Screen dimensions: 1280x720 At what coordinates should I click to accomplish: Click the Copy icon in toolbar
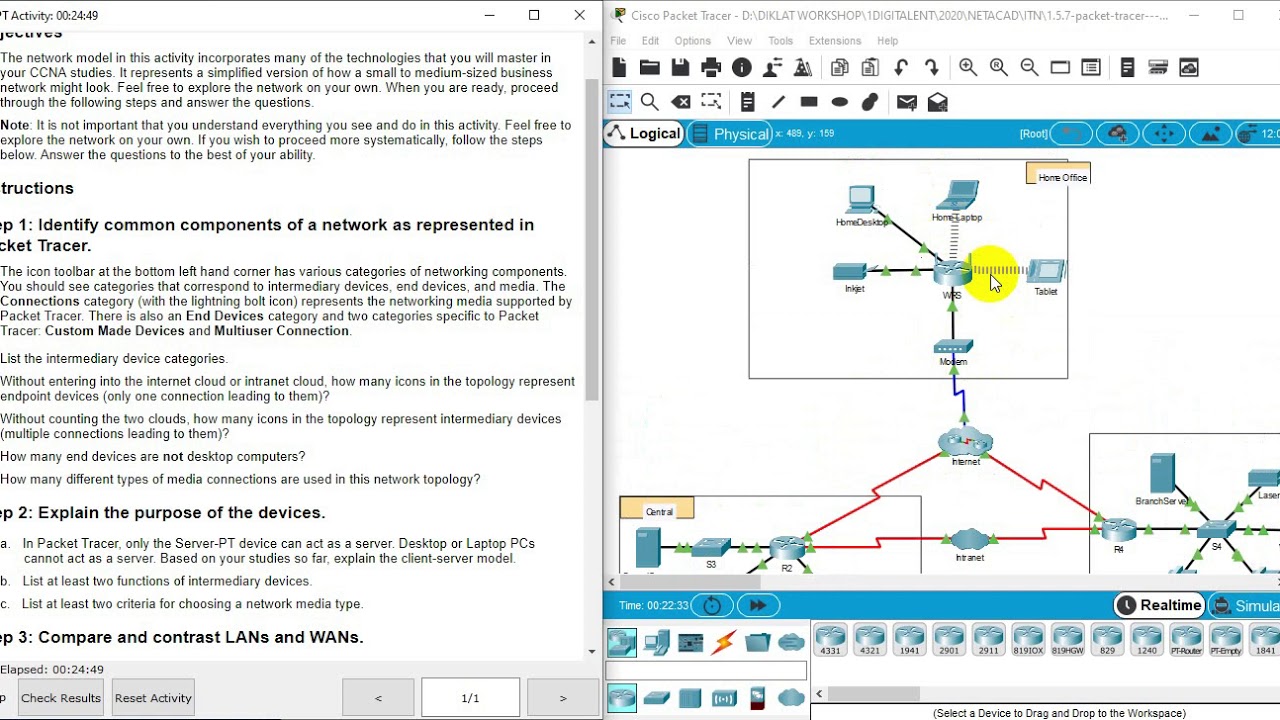tap(840, 67)
